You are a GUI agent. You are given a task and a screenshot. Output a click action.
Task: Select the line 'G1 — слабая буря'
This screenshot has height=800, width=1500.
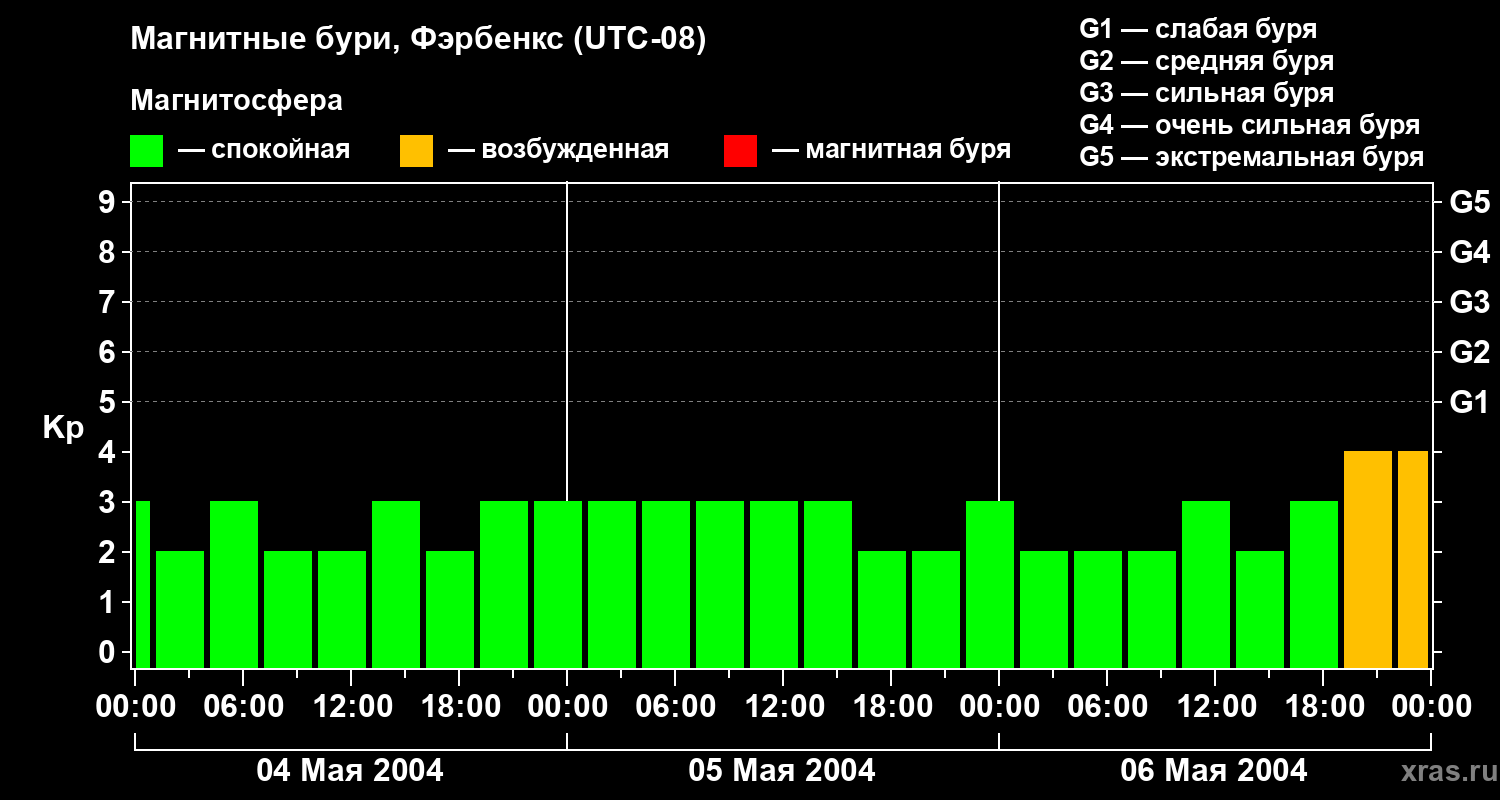click(1198, 29)
